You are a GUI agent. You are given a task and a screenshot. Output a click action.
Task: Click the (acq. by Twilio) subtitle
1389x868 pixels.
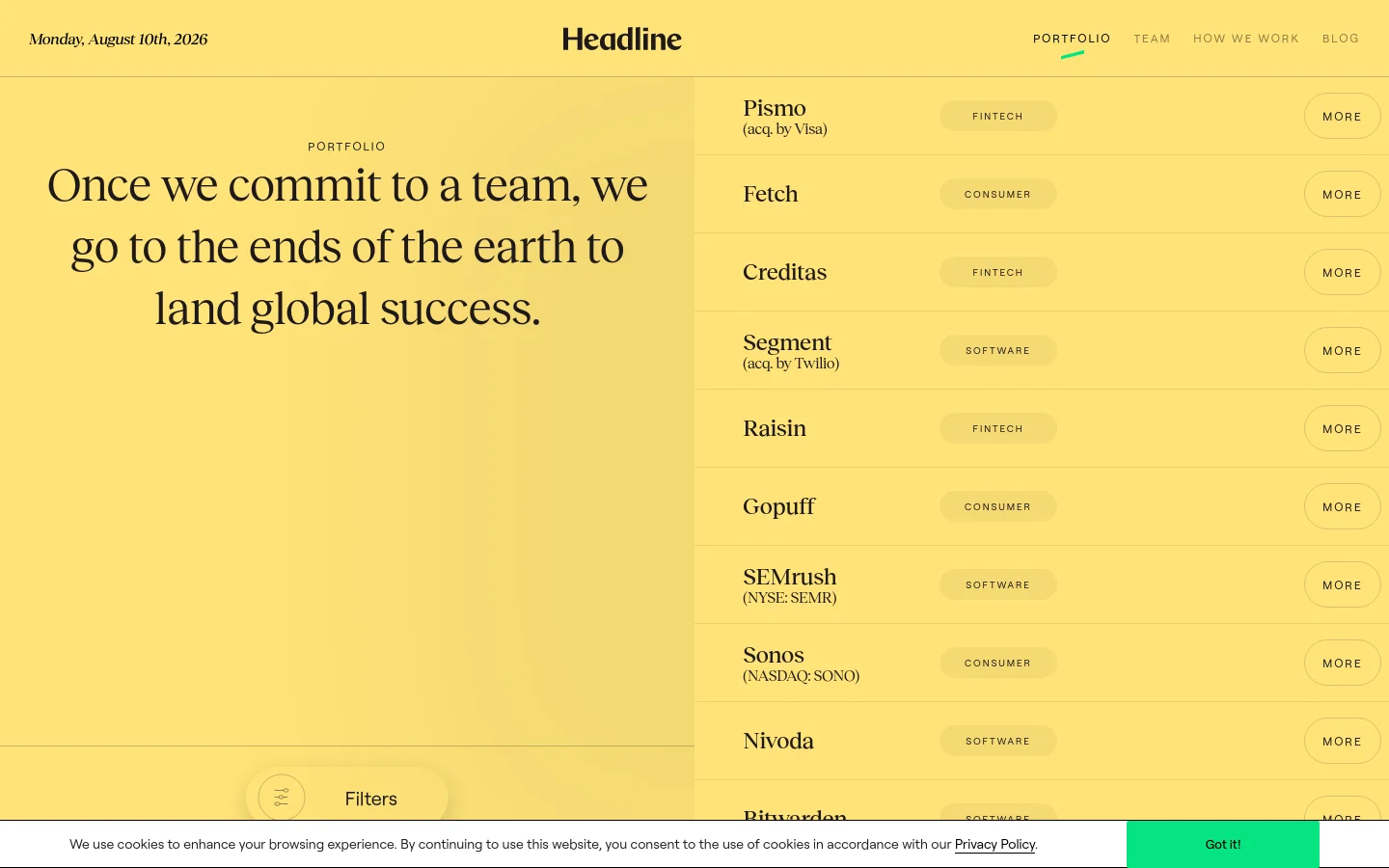(791, 364)
